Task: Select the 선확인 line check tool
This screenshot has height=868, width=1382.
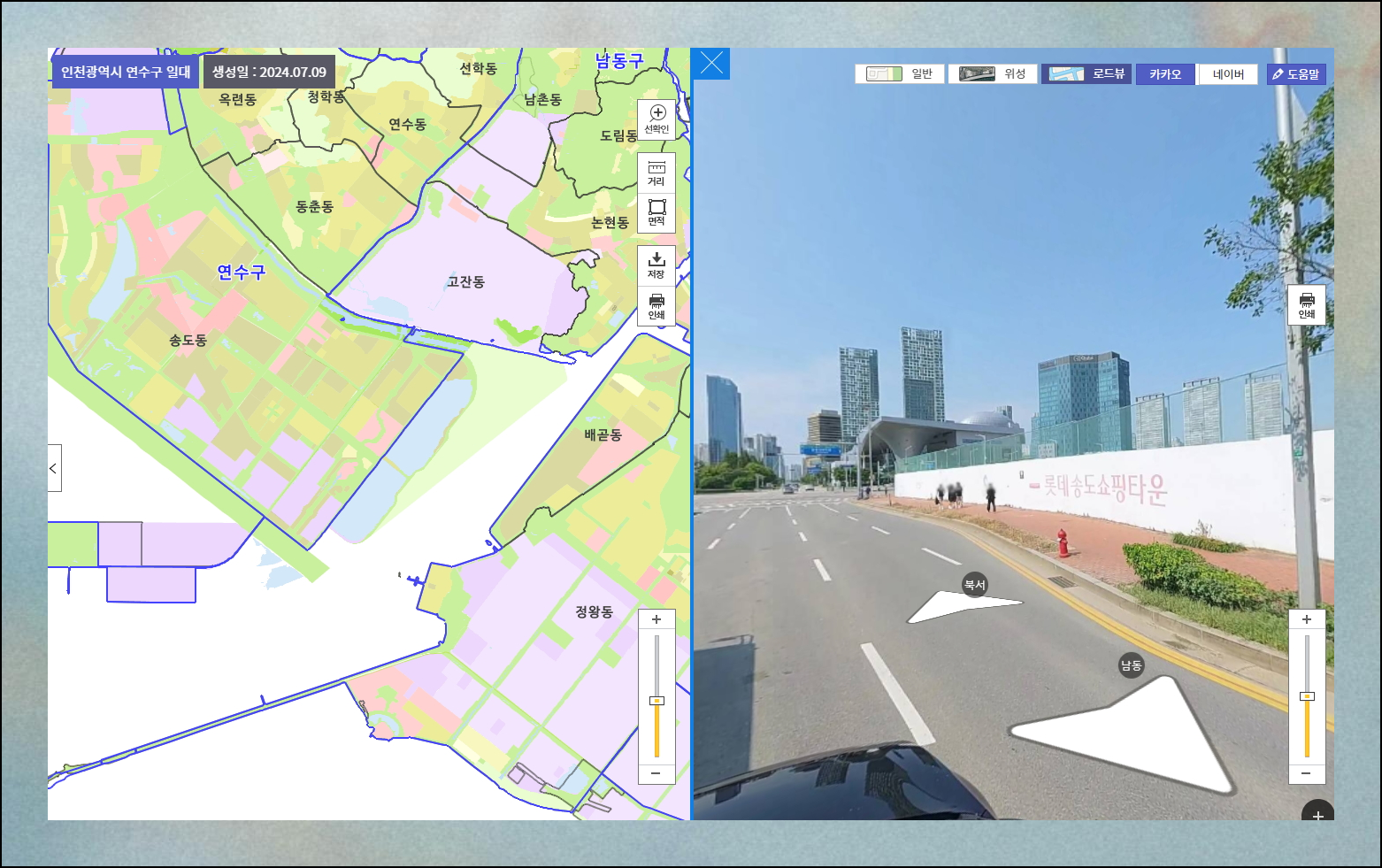Action: (x=656, y=119)
